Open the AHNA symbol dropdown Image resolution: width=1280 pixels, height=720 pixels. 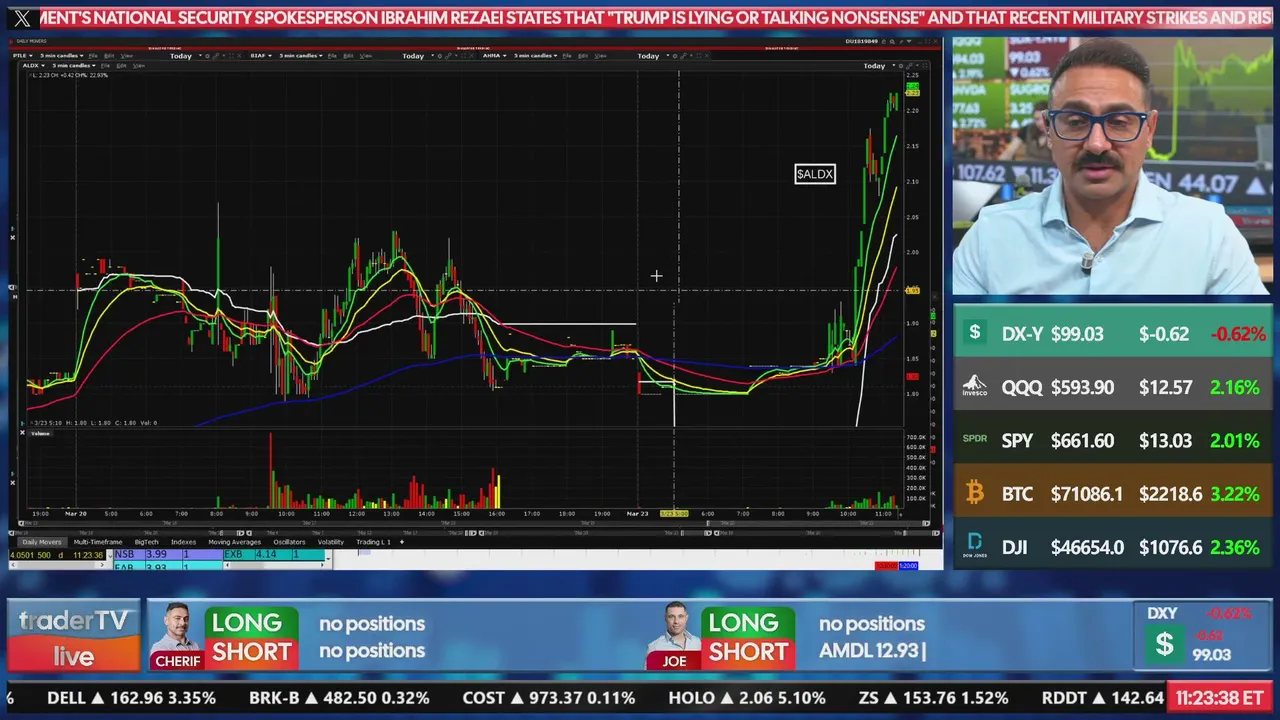pos(494,56)
